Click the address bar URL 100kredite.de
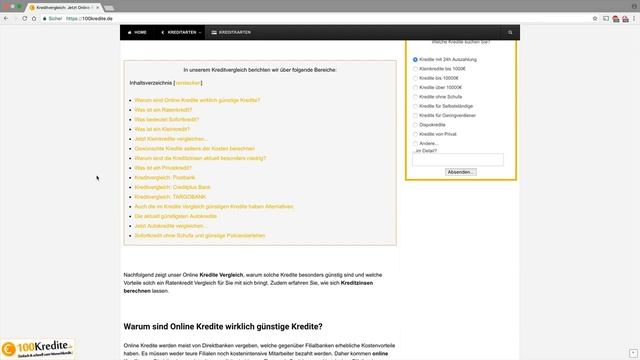 (89, 18)
